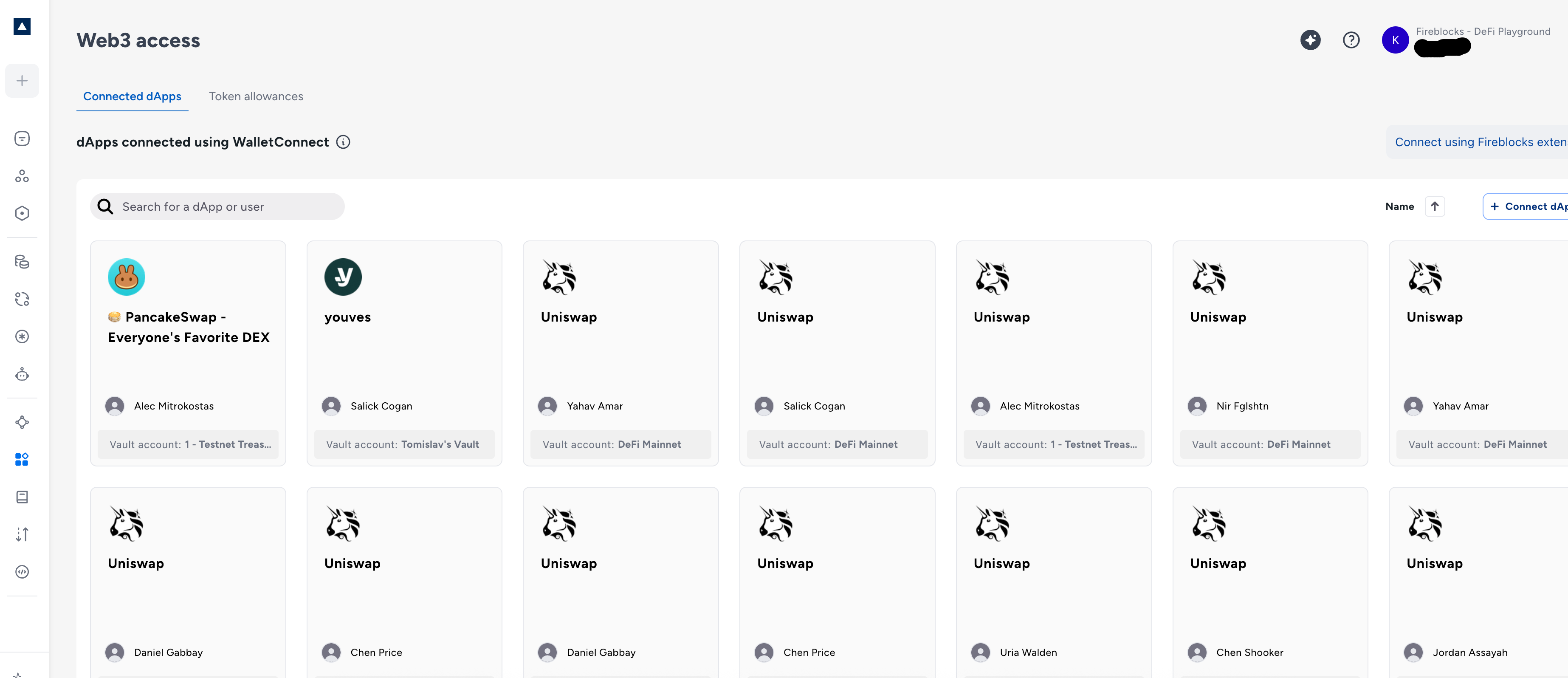This screenshot has width=1568, height=678.
Task: Click the Uniswap logo on Chen Shooker's card
Action: (1208, 523)
